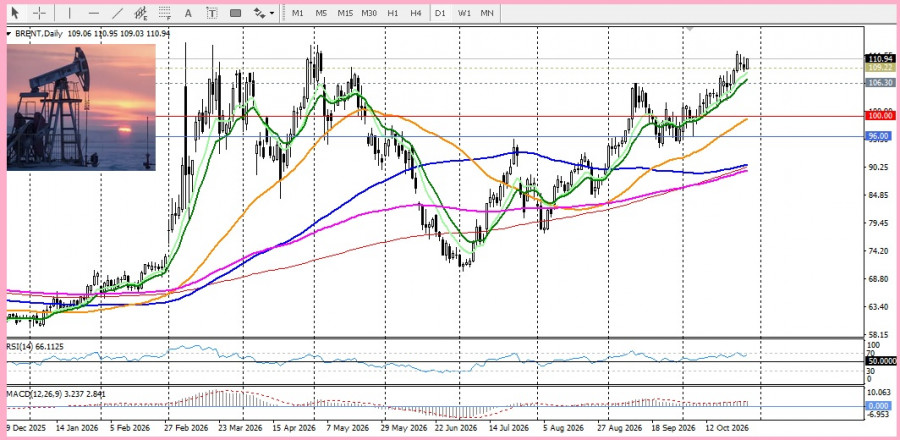The image size is (900, 440).
Task: Choose the trendline drawing tool
Action: tap(118, 13)
